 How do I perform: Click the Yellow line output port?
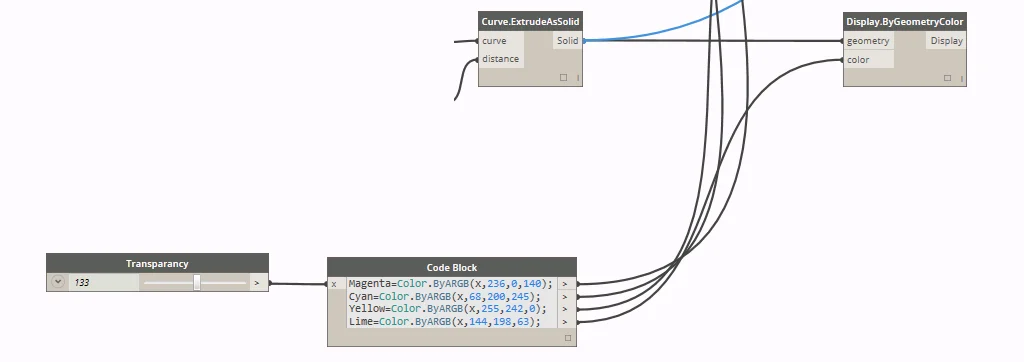click(x=567, y=309)
